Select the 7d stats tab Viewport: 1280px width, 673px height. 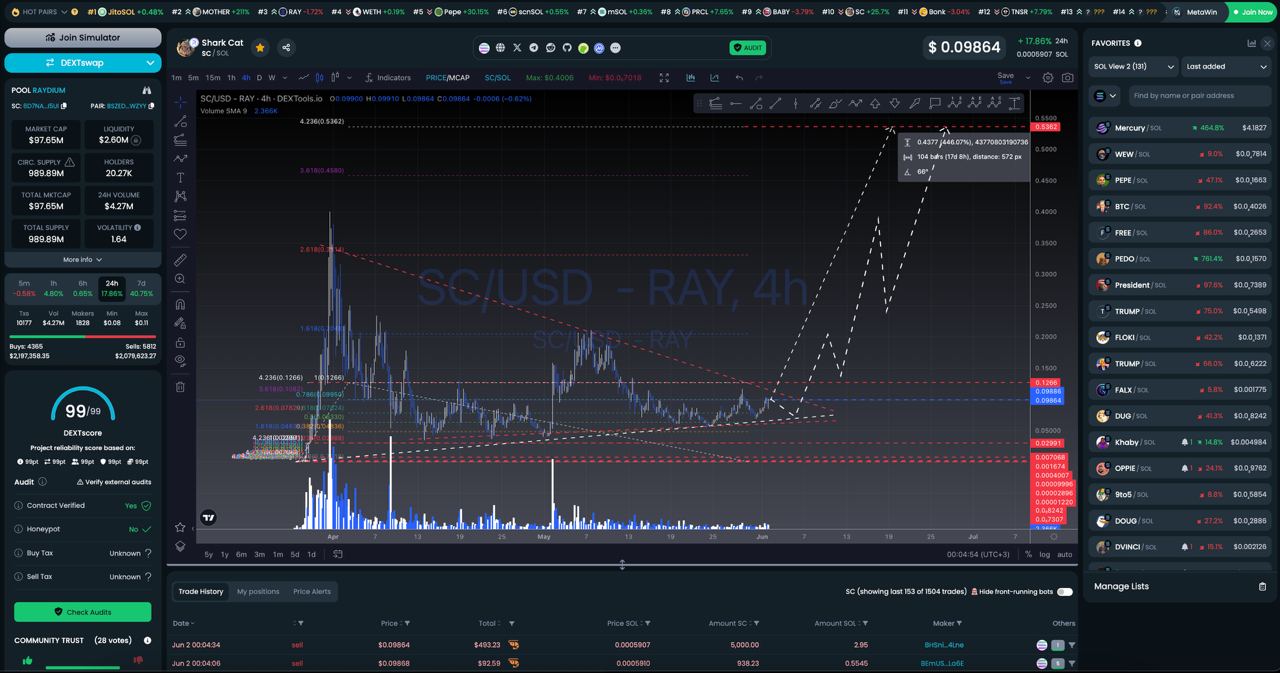141,288
